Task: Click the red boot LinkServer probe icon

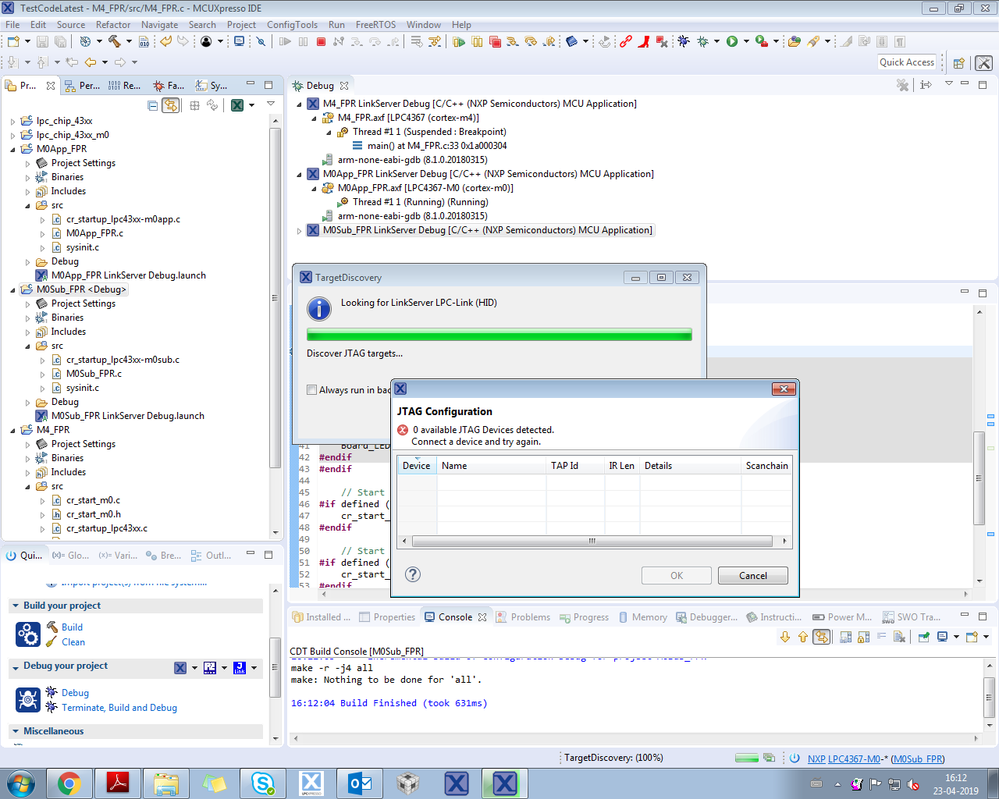Action: coord(644,41)
